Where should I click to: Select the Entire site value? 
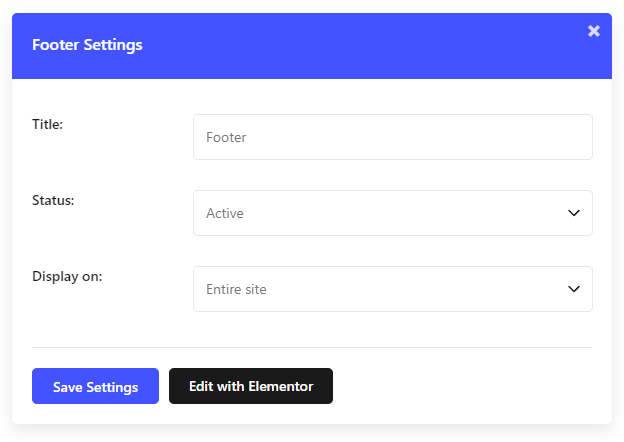[236, 289]
